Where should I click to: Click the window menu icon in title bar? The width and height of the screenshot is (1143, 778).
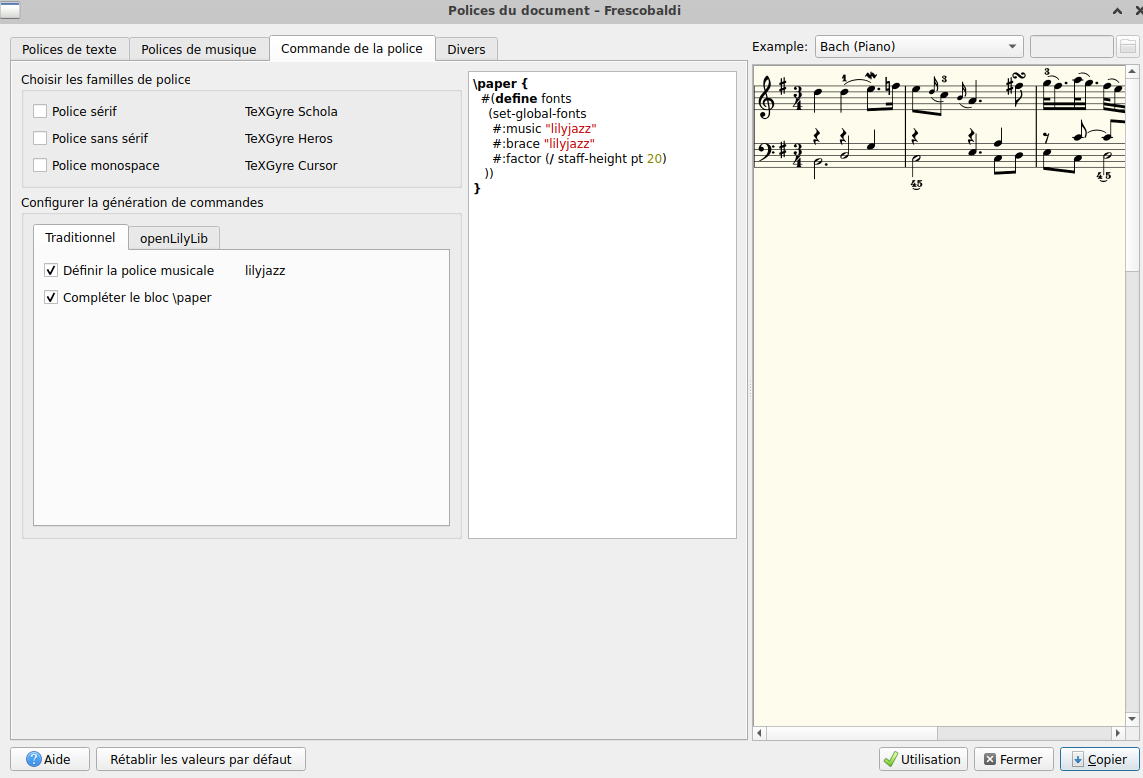point(10,10)
